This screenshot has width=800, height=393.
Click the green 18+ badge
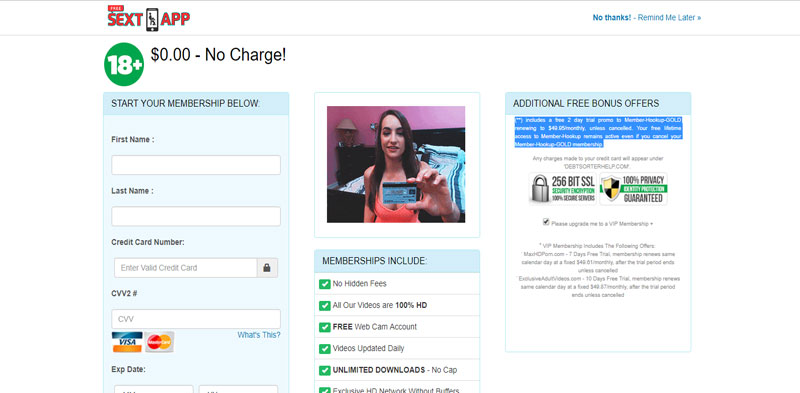[x=124, y=64]
